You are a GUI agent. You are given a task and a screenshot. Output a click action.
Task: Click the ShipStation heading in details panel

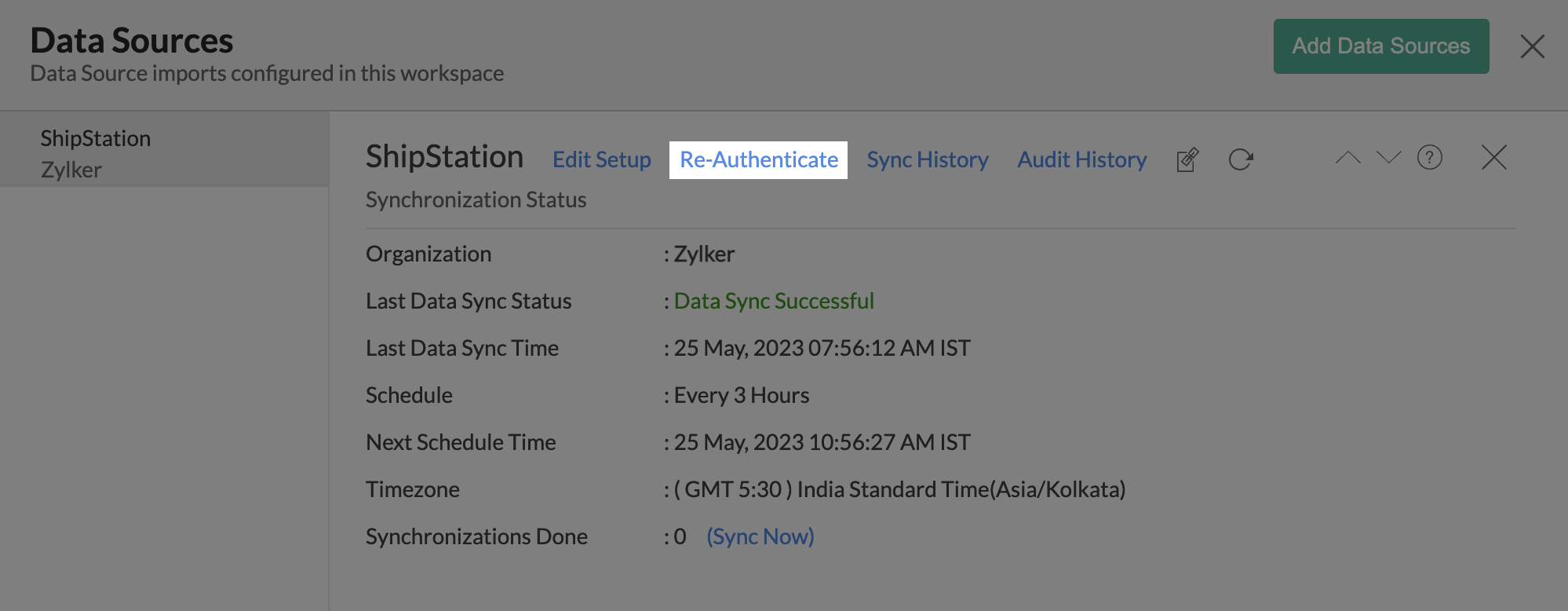445,157
